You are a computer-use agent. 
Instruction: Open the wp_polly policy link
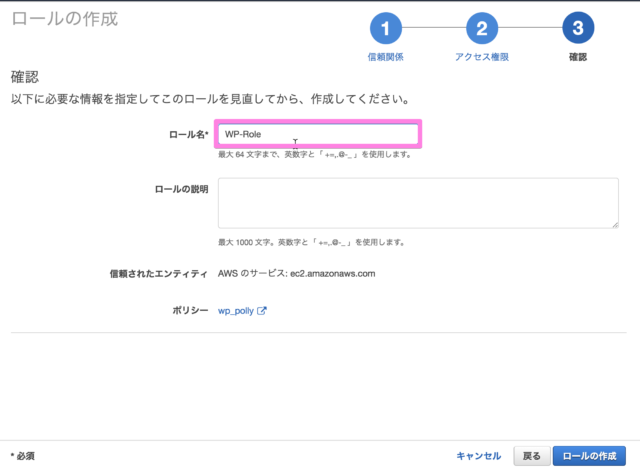click(x=235, y=311)
